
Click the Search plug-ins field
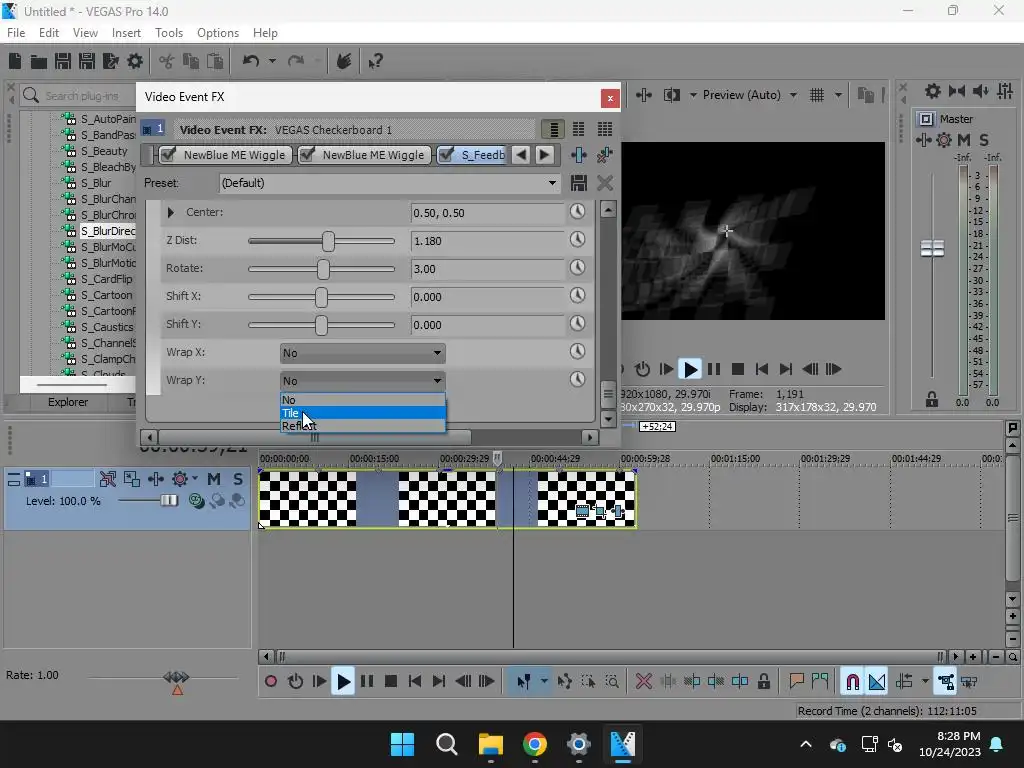coord(82,96)
